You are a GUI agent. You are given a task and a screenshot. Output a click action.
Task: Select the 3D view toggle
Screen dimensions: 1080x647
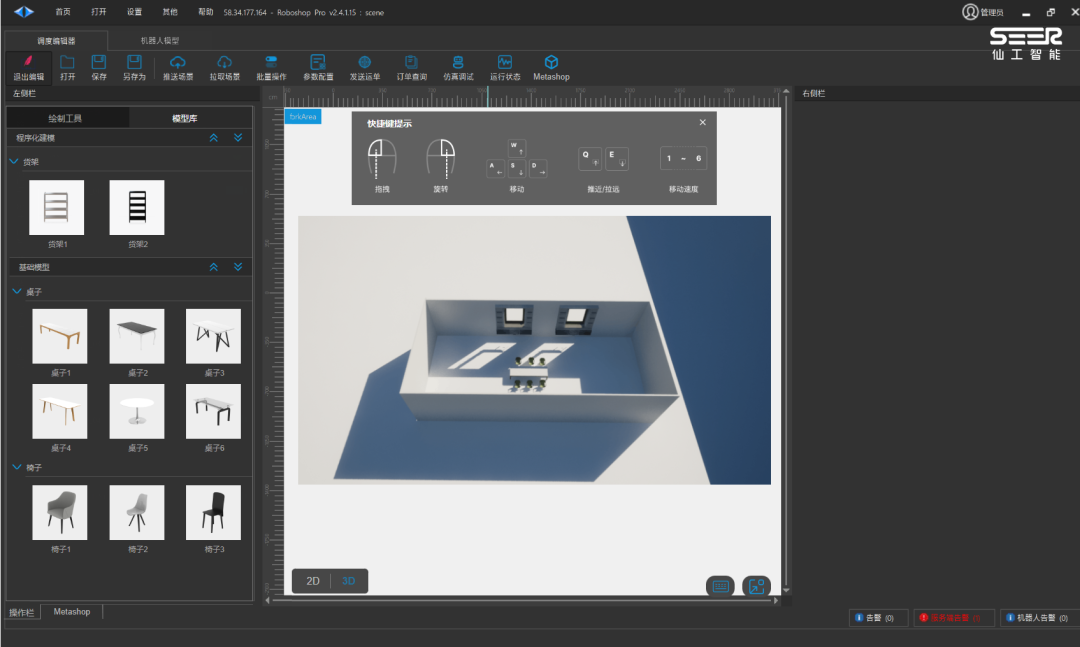348,581
